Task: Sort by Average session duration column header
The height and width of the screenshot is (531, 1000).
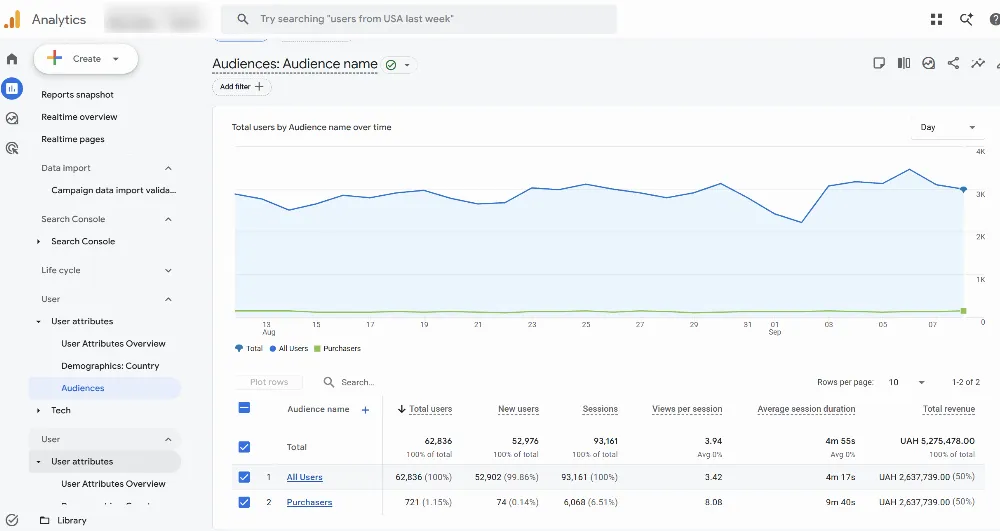Action: [806, 409]
